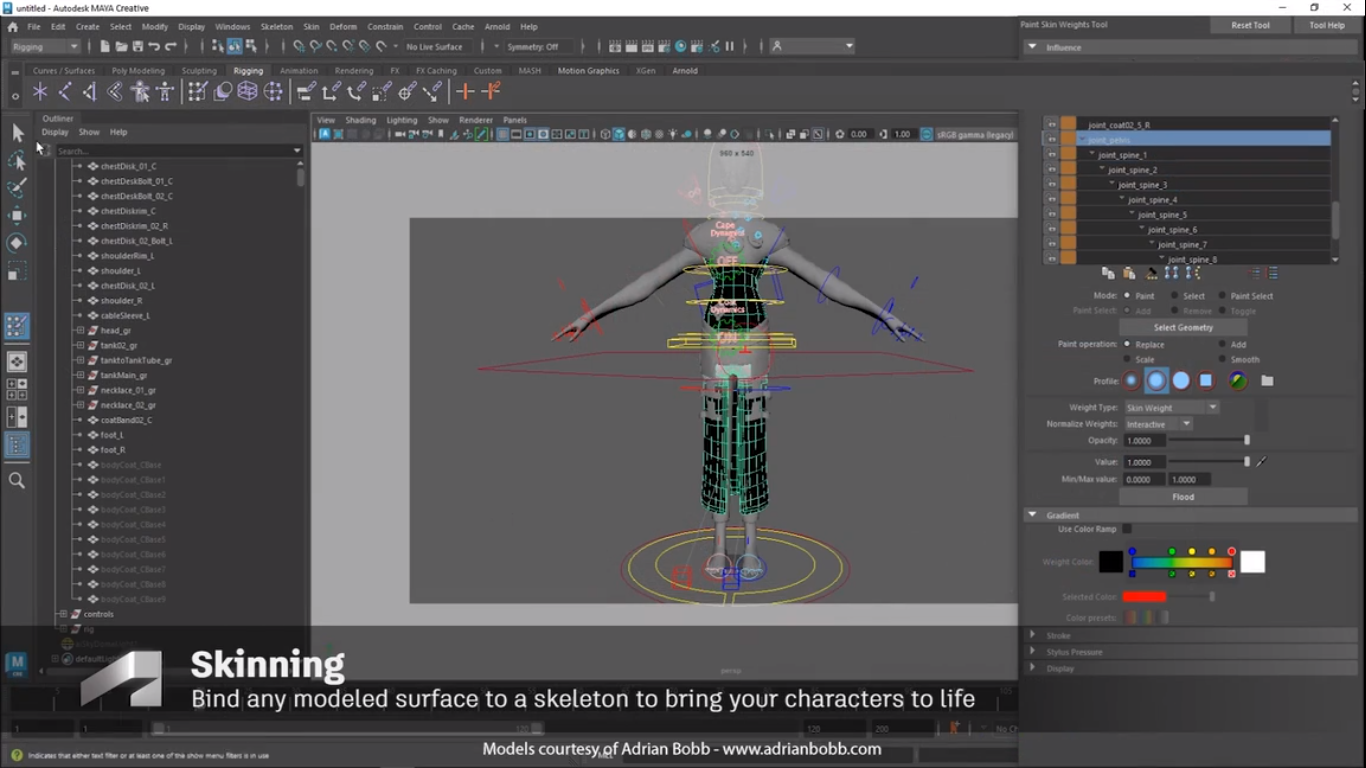Choose Smooth paint operation
1366x768 pixels.
(x=1222, y=359)
